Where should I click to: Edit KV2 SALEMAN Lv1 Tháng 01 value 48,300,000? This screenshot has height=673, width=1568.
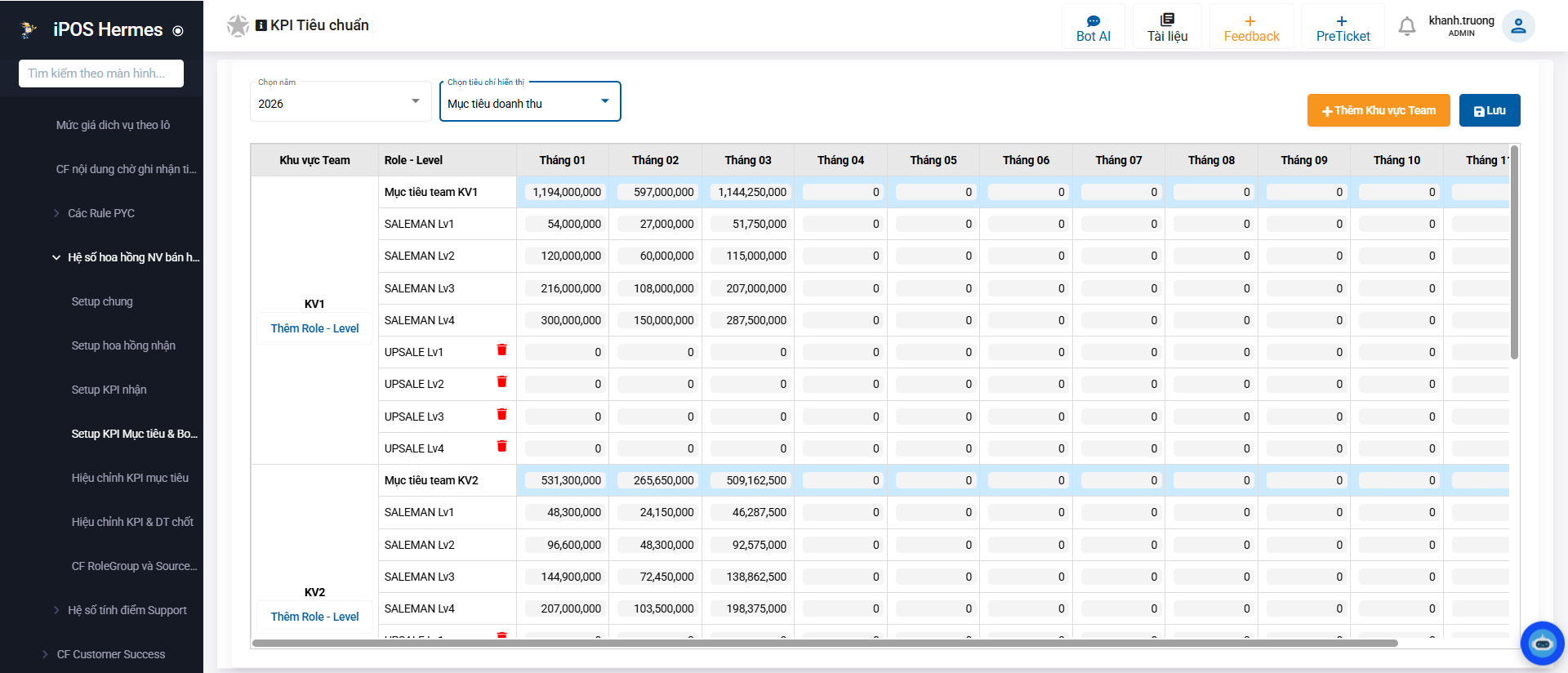click(x=563, y=512)
